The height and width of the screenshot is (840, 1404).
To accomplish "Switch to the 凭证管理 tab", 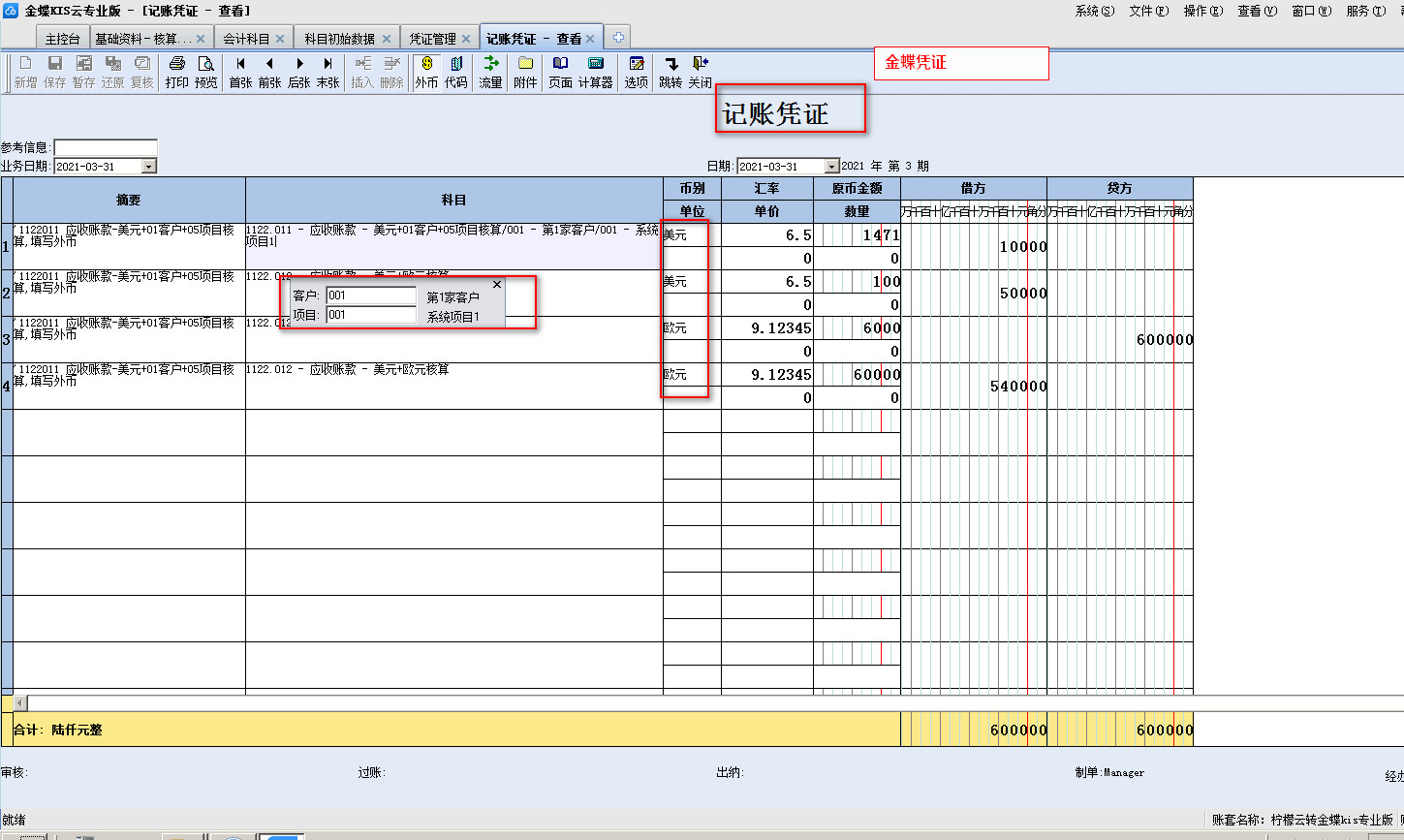I will (x=432, y=39).
